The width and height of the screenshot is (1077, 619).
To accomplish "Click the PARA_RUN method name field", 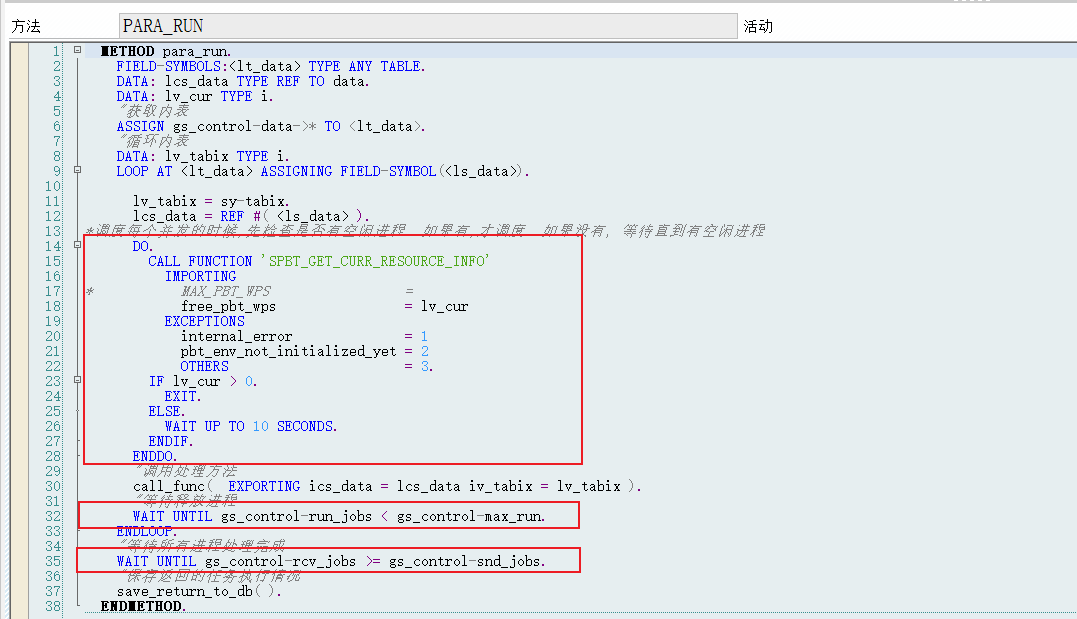I will coord(428,26).
